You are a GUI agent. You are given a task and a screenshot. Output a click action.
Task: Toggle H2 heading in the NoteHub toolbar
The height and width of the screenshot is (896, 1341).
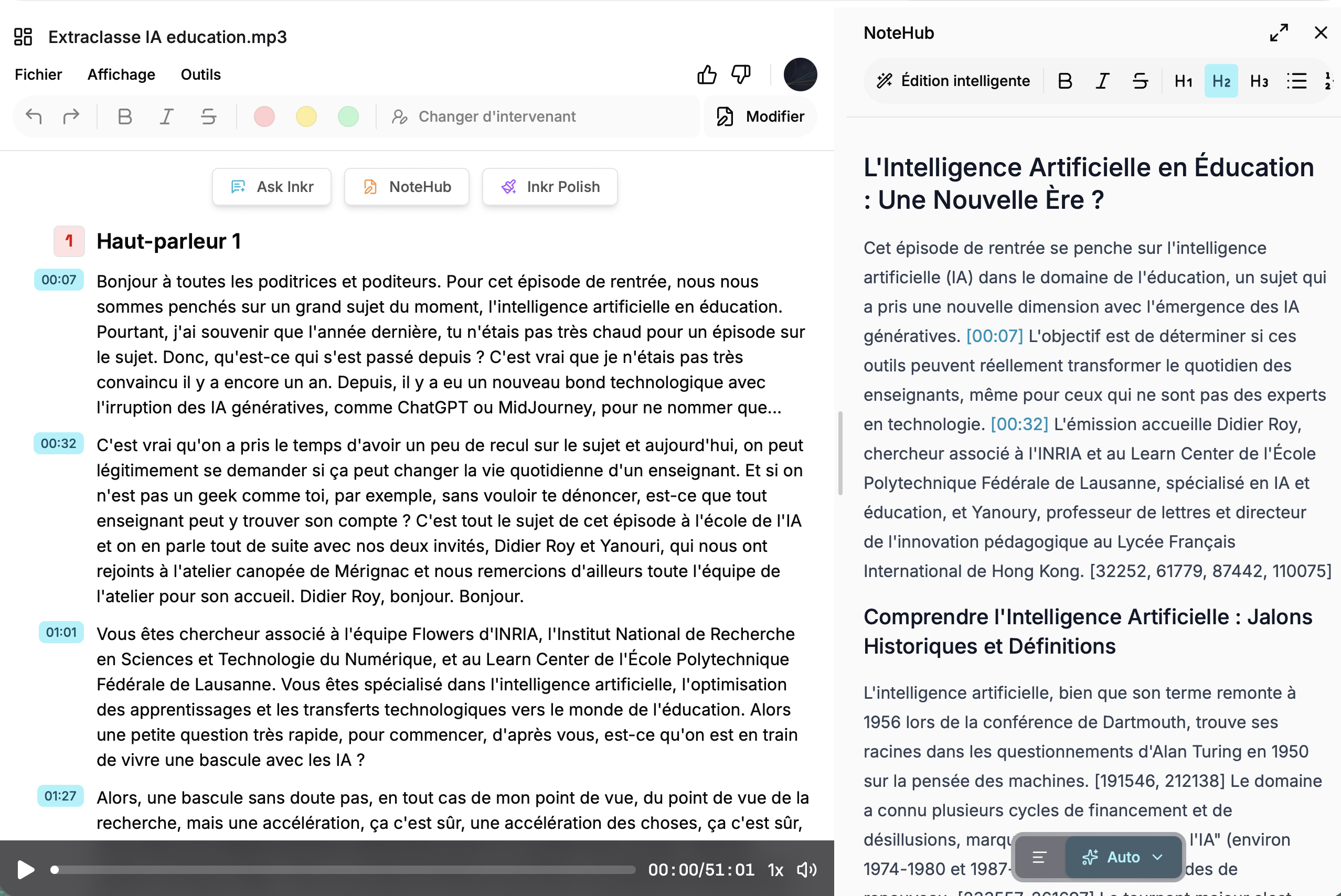(1221, 81)
